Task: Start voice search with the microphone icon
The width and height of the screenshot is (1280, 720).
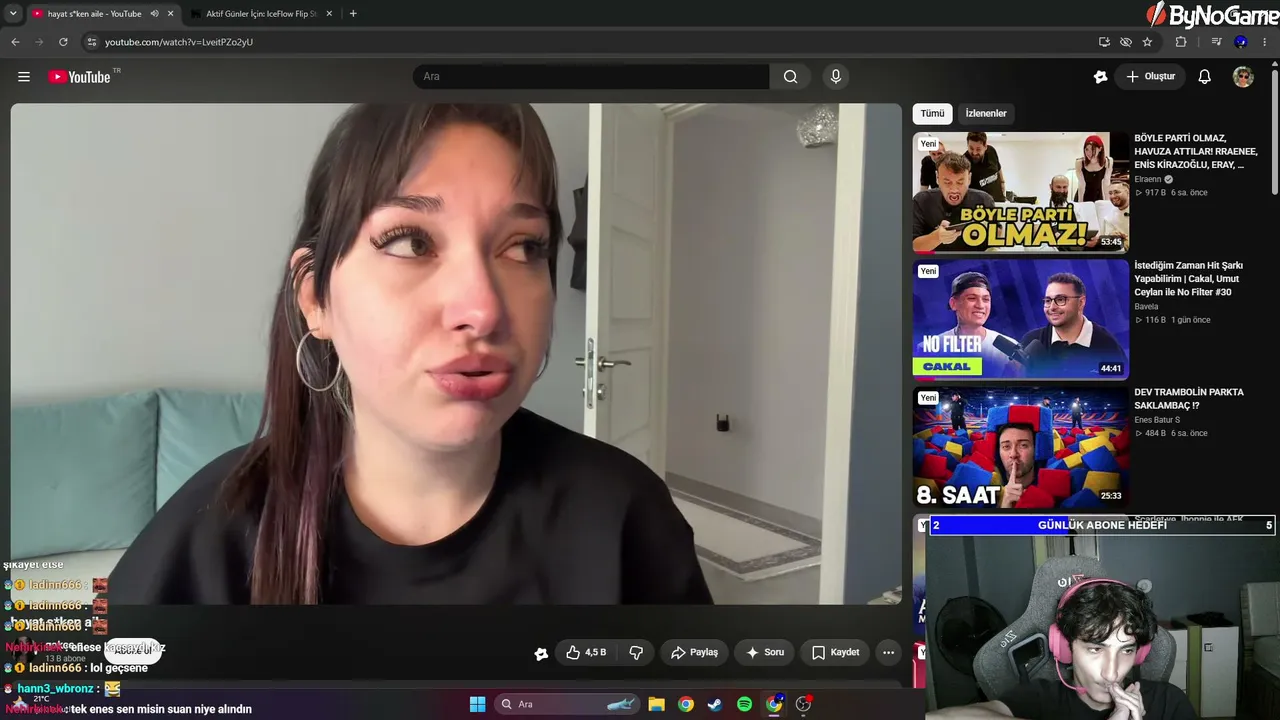Action: tap(836, 77)
